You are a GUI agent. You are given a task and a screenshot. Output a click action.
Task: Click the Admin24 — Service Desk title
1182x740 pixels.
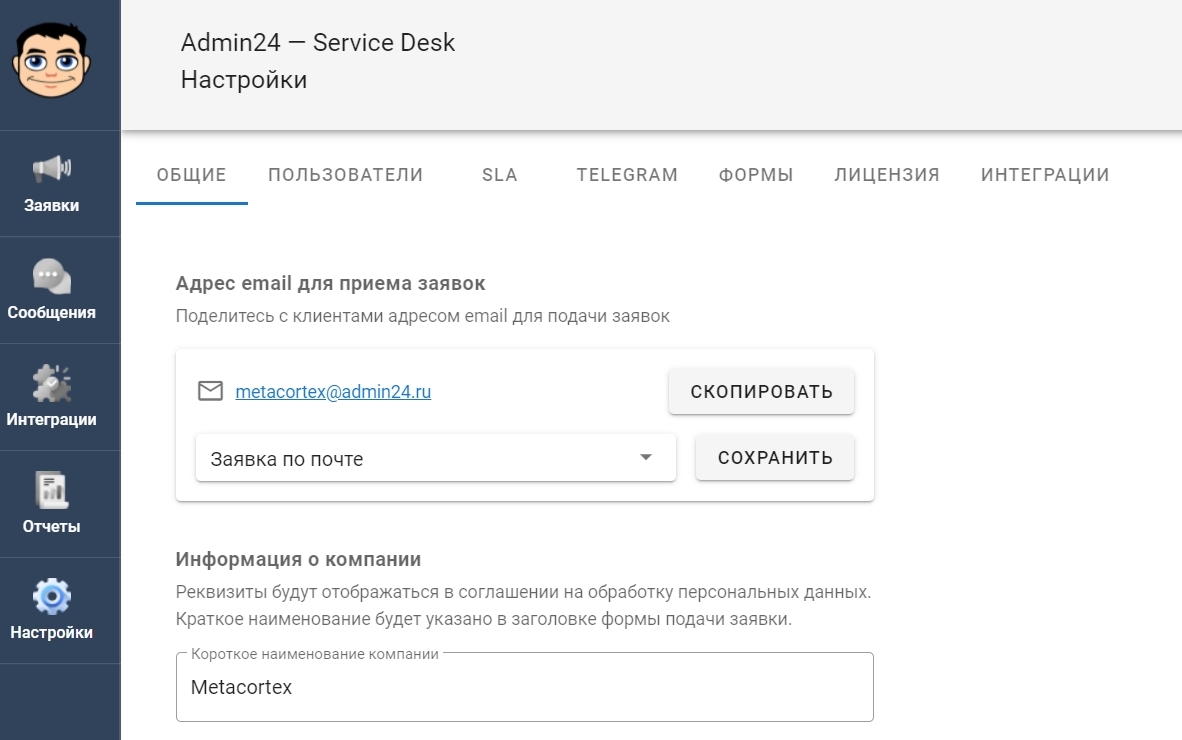[318, 42]
